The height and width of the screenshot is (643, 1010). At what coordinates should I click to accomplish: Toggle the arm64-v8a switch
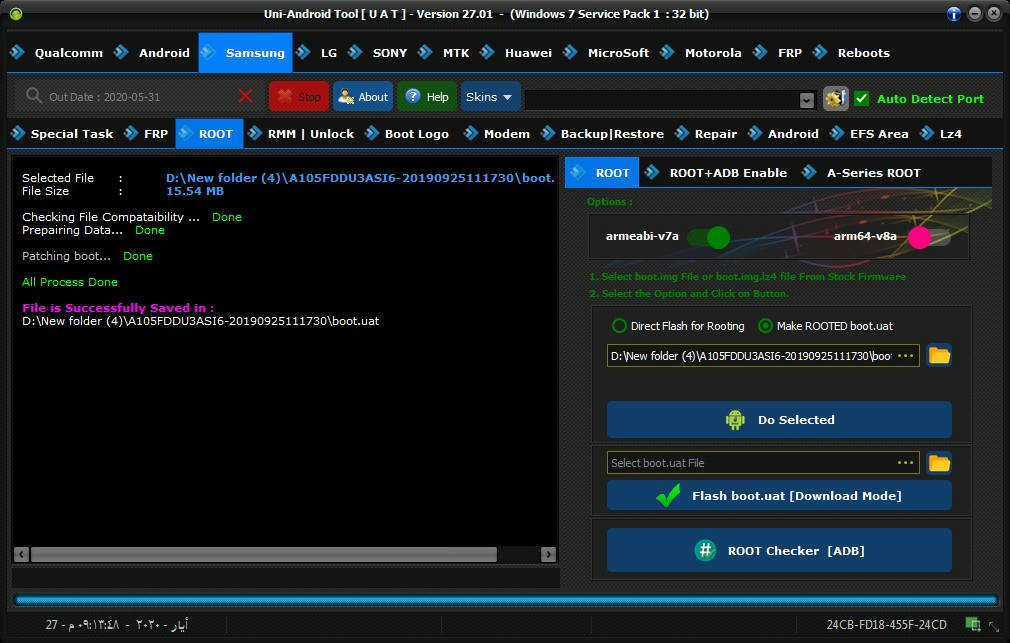929,237
